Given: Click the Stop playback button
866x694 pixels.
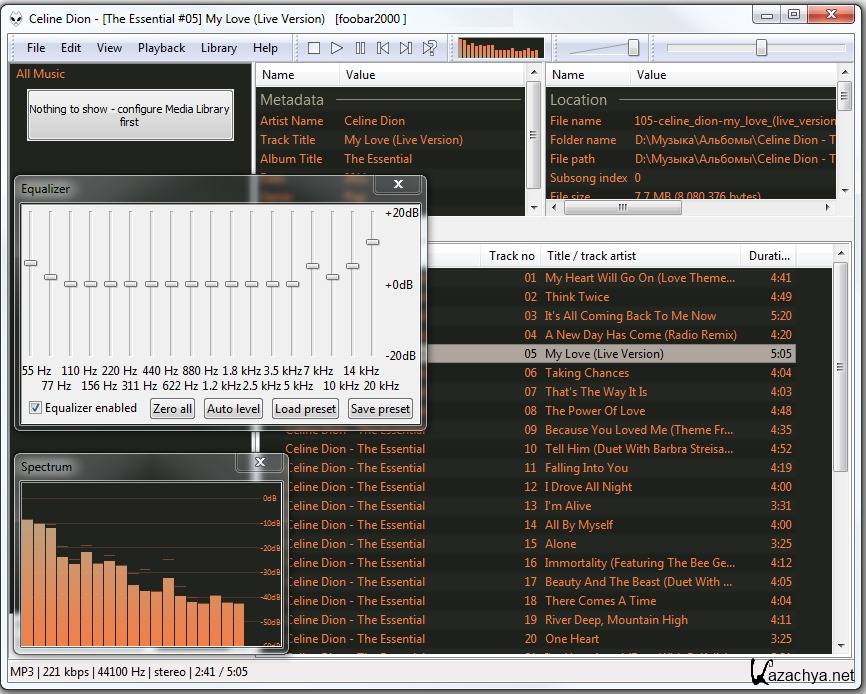Looking at the screenshot, I should (314, 48).
